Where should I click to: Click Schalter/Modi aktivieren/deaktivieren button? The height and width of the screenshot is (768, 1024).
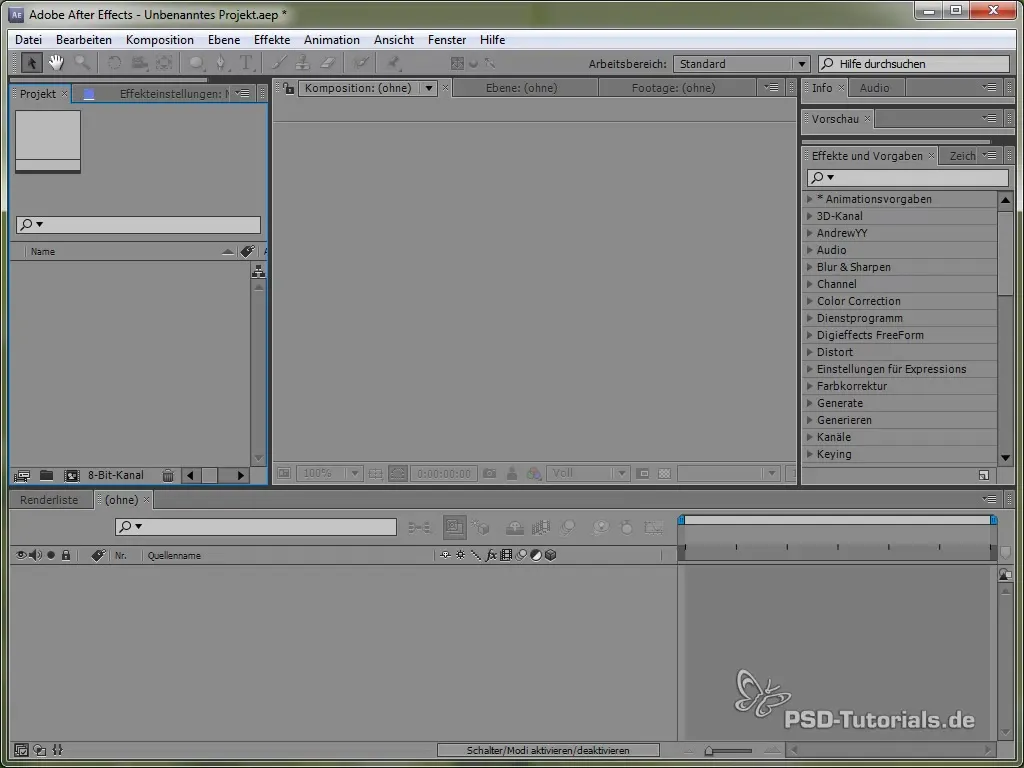pos(548,750)
